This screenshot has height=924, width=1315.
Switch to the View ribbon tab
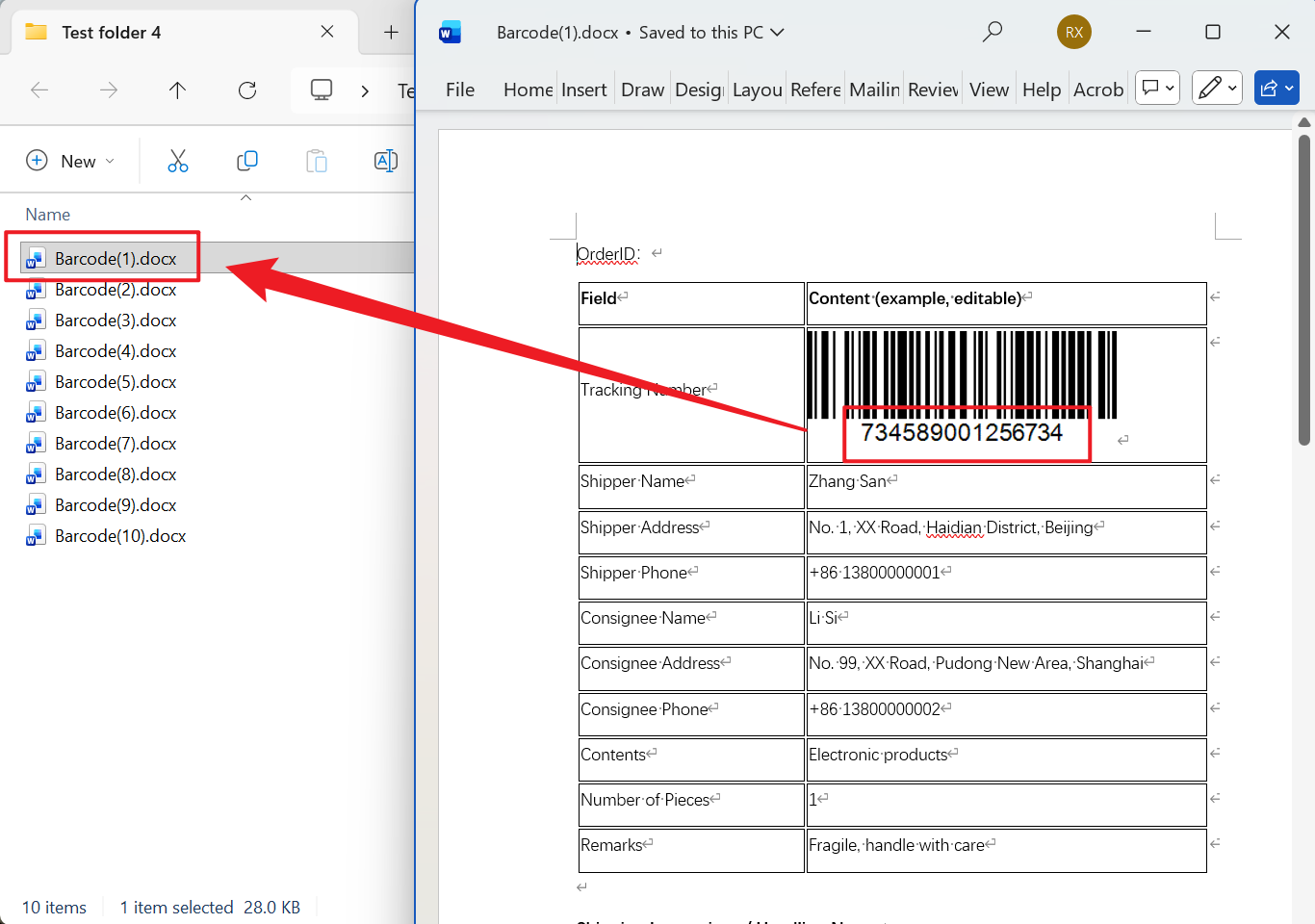coord(989,90)
